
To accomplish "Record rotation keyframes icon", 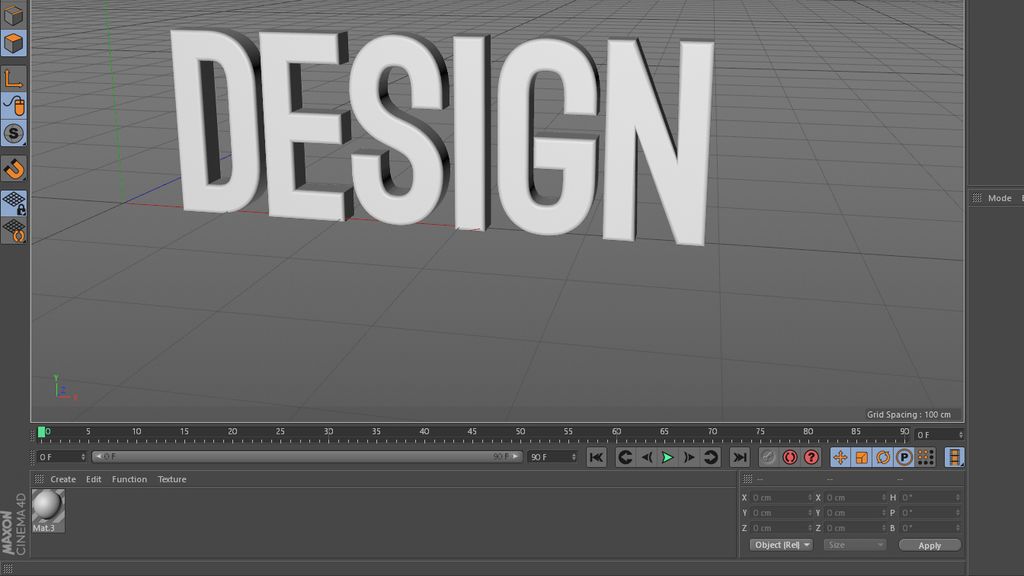I will pyautogui.click(x=885, y=457).
